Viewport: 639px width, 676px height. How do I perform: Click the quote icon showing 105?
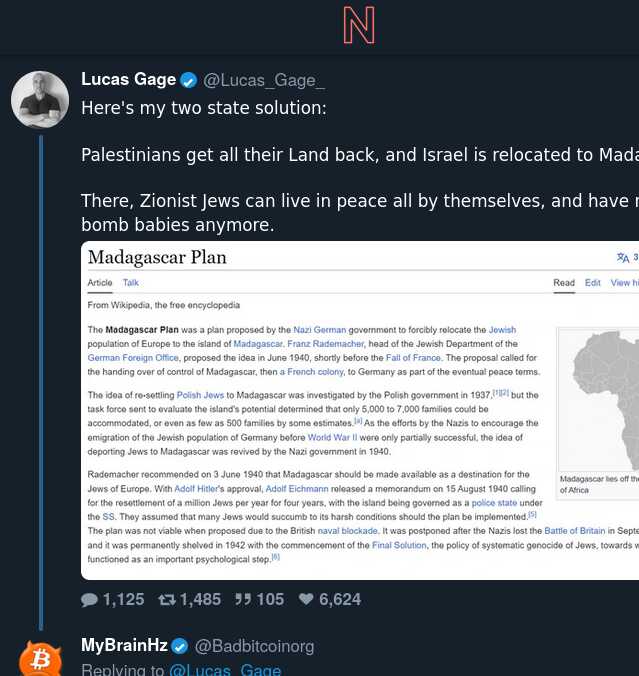(x=243, y=600)
